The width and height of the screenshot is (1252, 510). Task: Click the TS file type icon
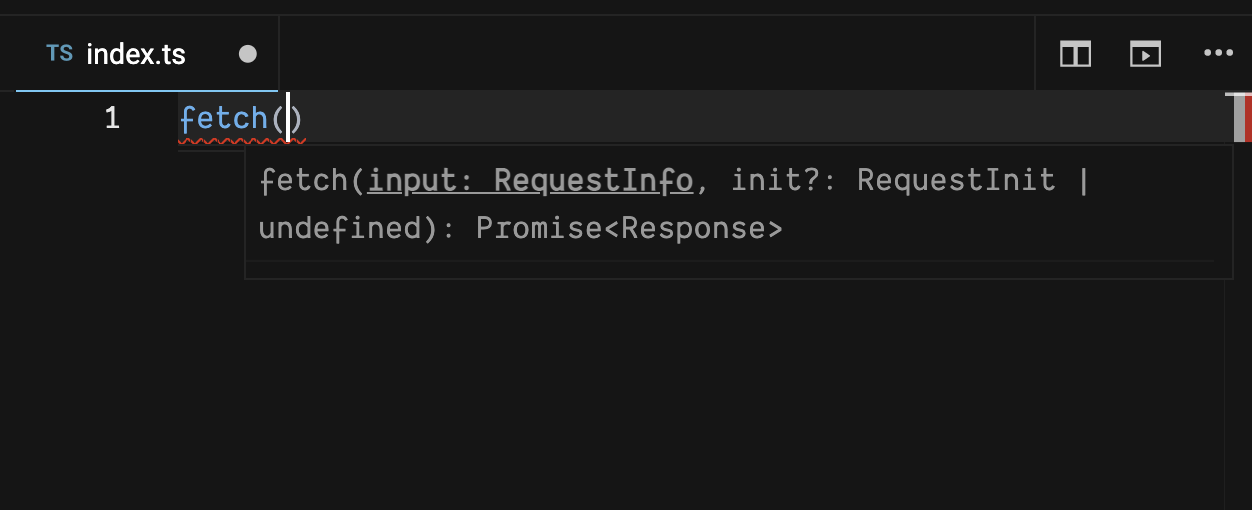click(59, 53)
